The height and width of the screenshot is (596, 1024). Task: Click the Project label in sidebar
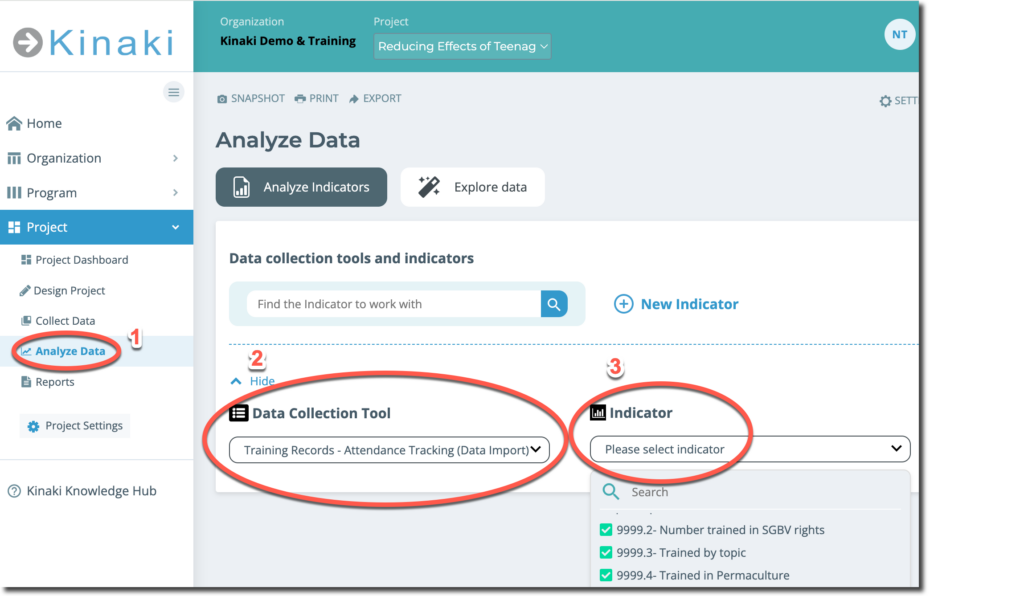pos(47,227)
